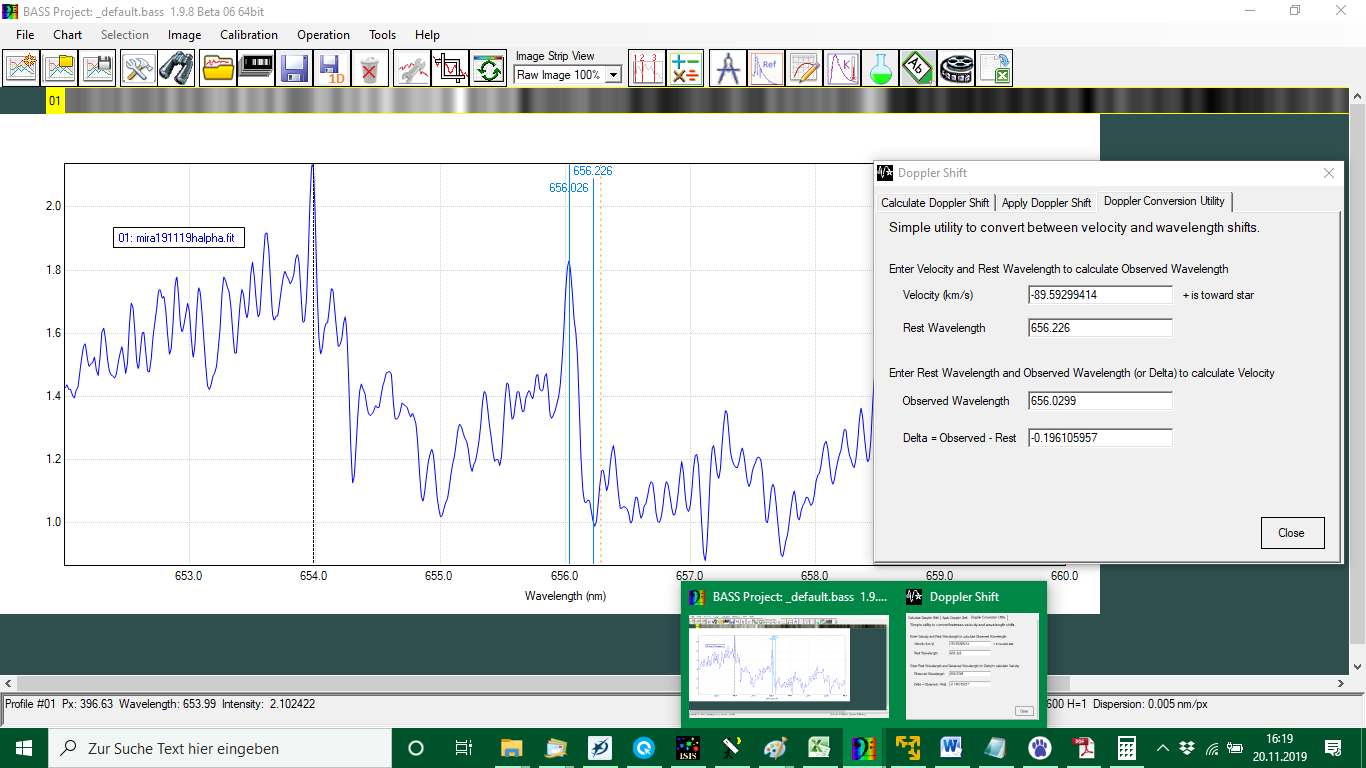Open the measurement compass tool
The image size is (1366, 768).
727,68
